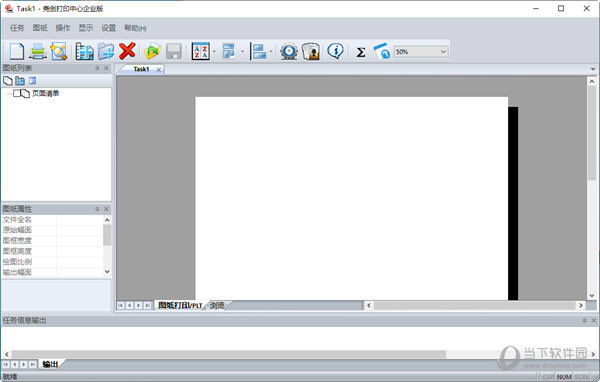Image resolution: width=600 pixels, height=382 pixels.
Task: Click the align left layout icon
Action: (258, 51)
